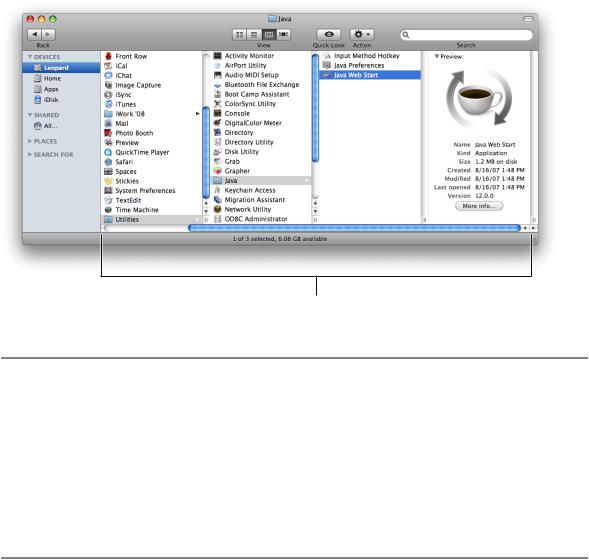Click the horizontal scrollbar thumb

pos(354,228)
